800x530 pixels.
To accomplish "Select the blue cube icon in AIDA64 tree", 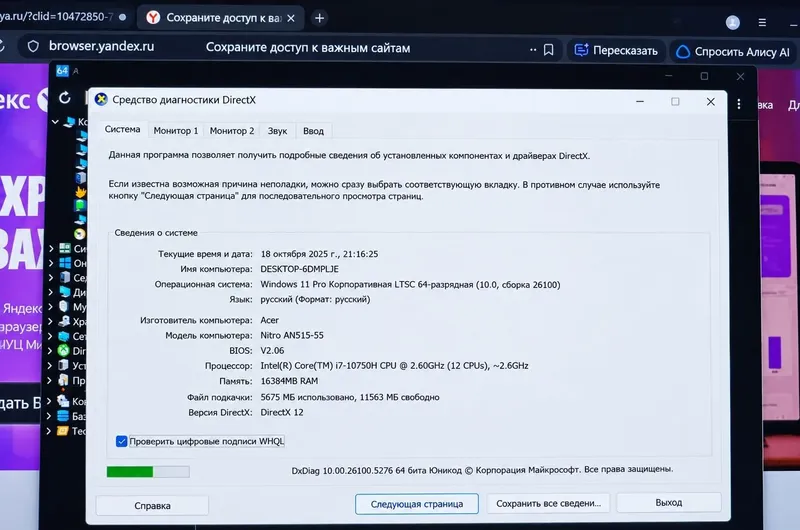I will [x=81, y=178].
